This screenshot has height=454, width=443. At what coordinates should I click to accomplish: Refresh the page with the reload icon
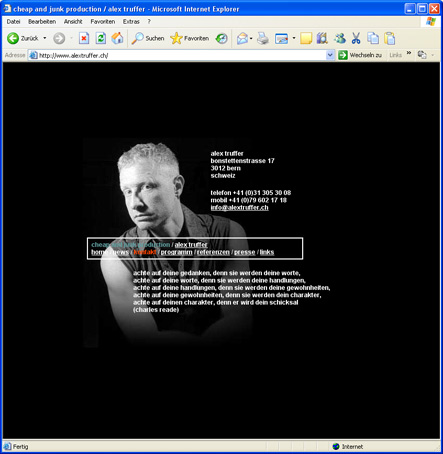pos(101,38)
